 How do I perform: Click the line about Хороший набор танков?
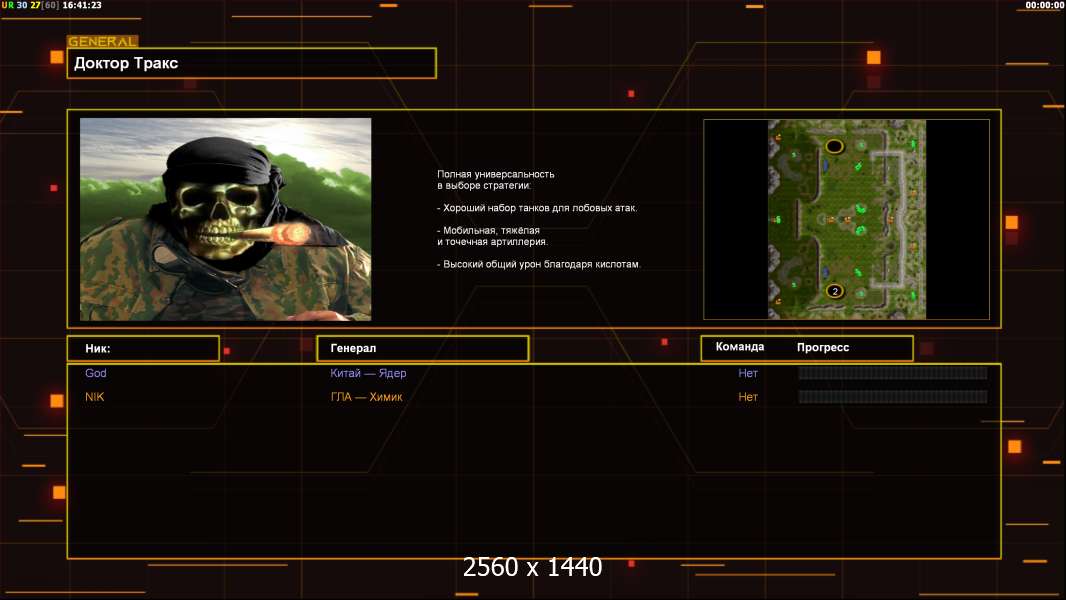[x=537, y=208]
